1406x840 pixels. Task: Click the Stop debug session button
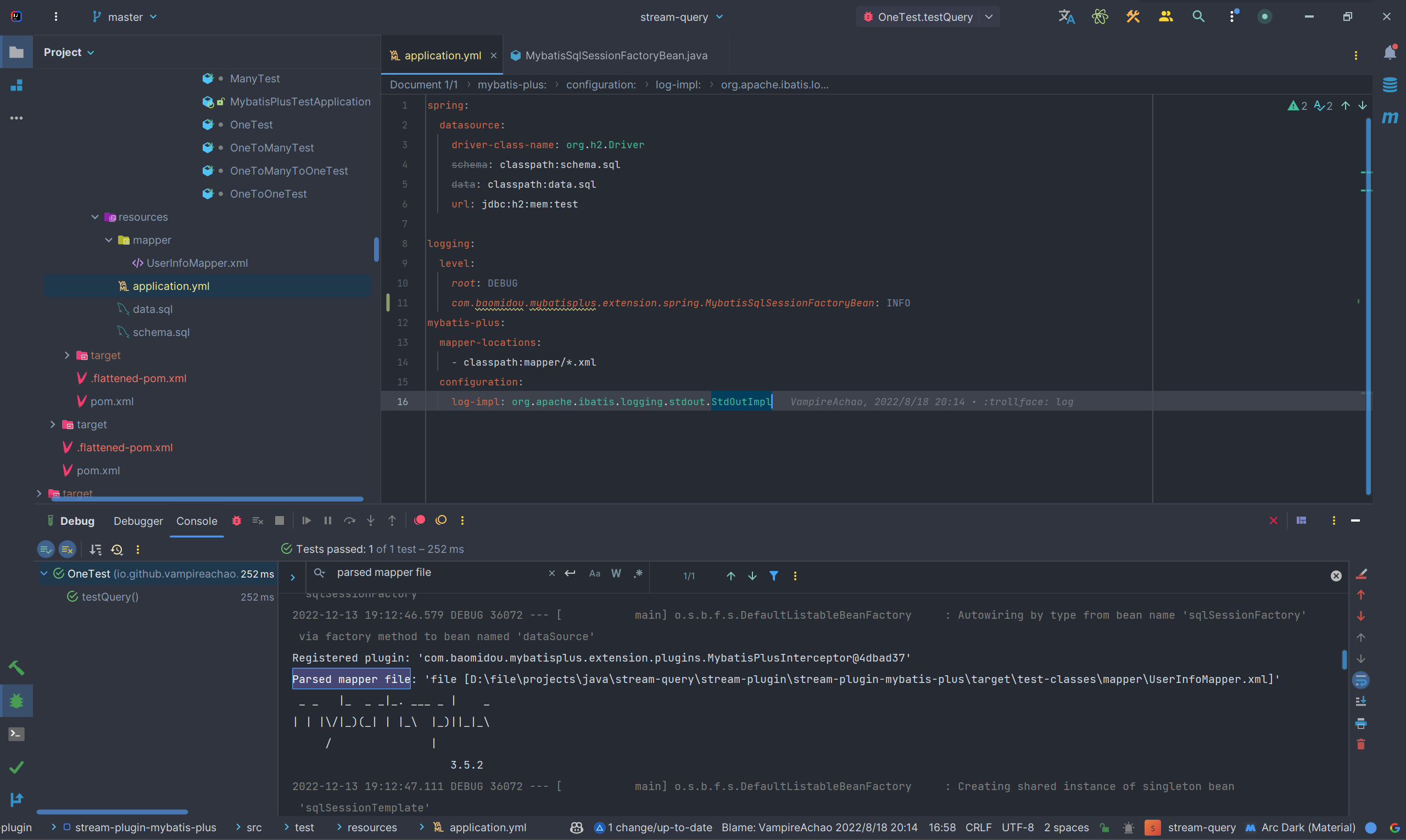click(279, 521)
